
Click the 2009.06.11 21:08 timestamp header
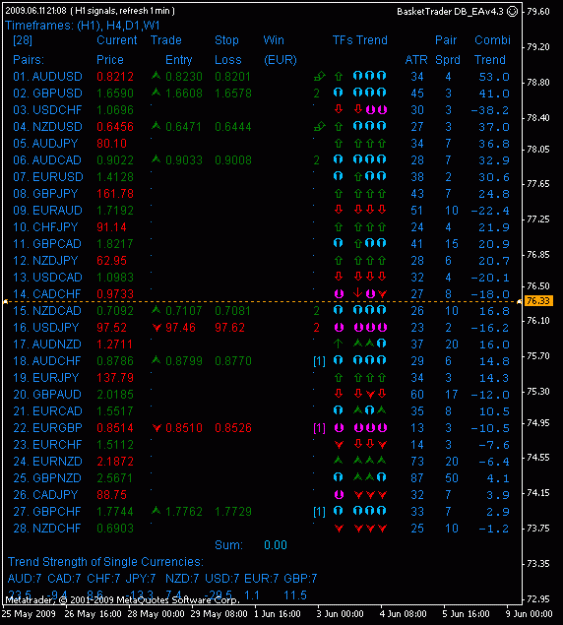(x=36, y=11)
